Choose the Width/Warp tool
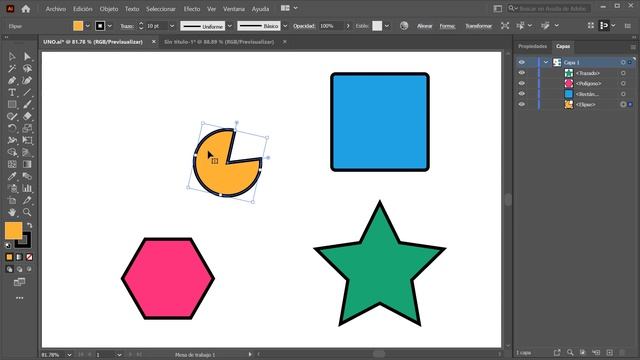 [x=12, y=140]
